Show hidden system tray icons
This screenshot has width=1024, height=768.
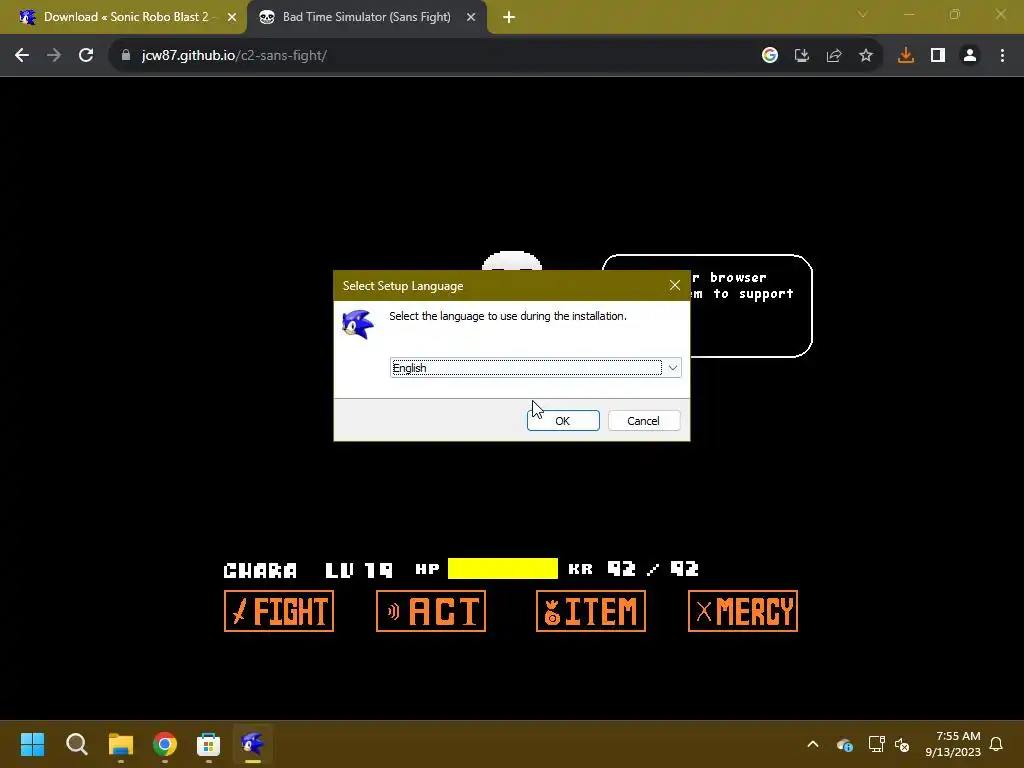click(813, 744)
